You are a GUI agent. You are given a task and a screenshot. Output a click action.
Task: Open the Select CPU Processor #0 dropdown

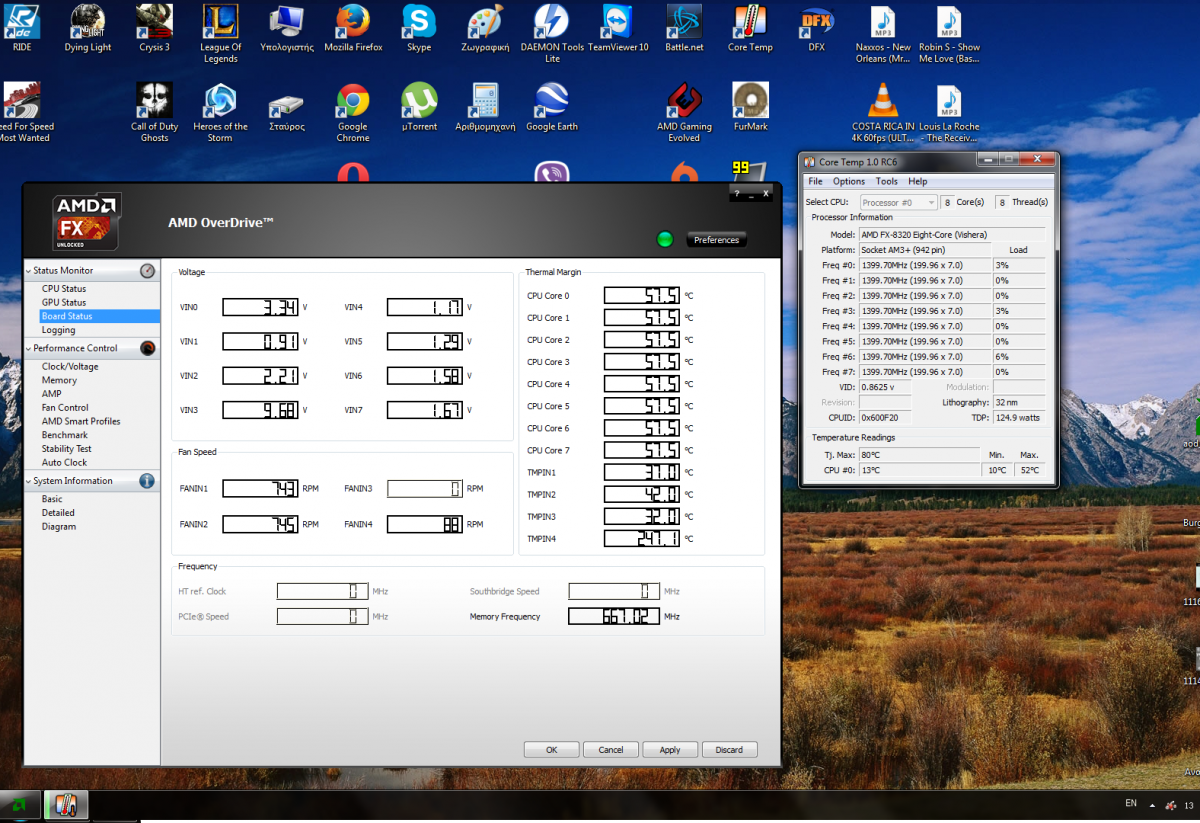[897, 202]
